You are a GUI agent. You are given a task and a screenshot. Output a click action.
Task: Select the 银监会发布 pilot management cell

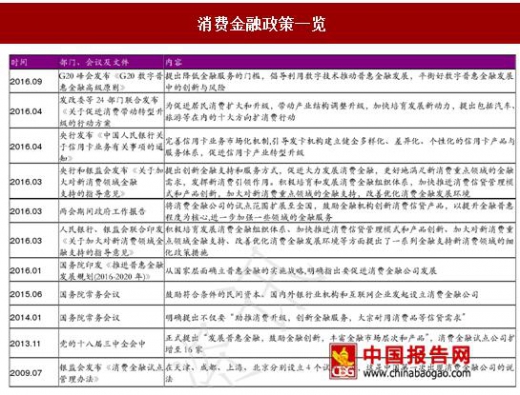point(111,372)
